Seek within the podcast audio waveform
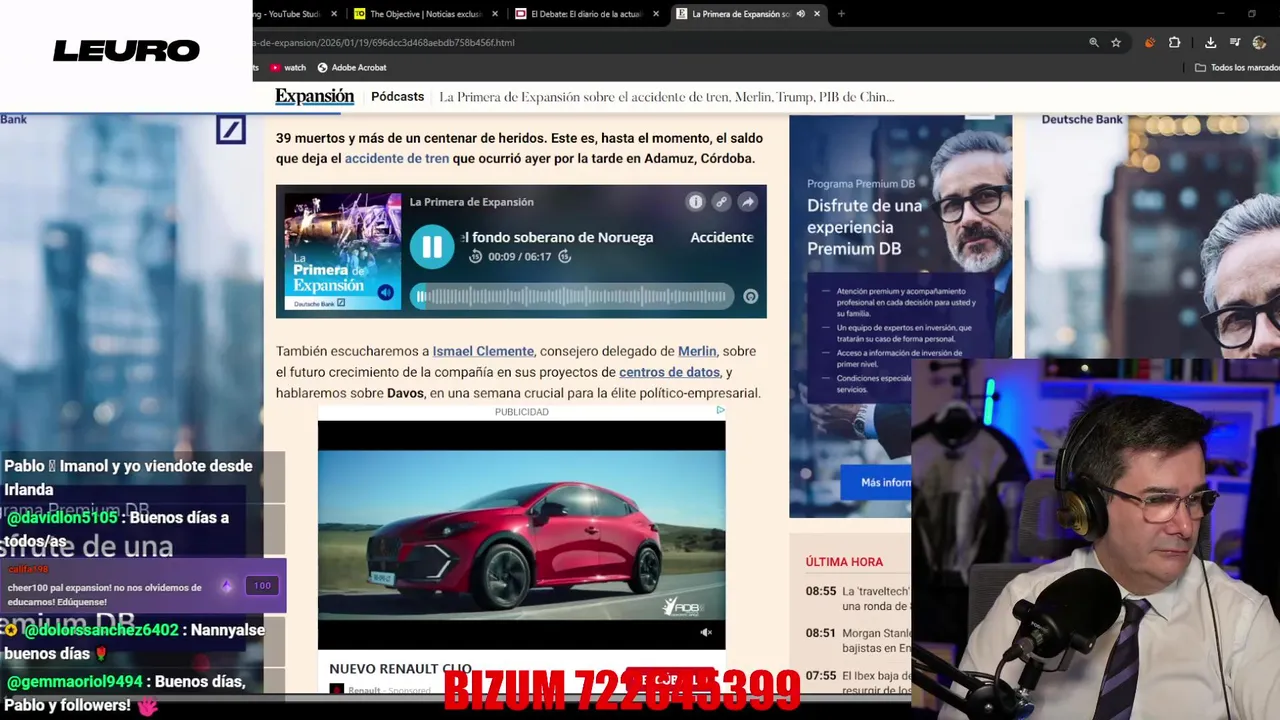 point(572,296)
